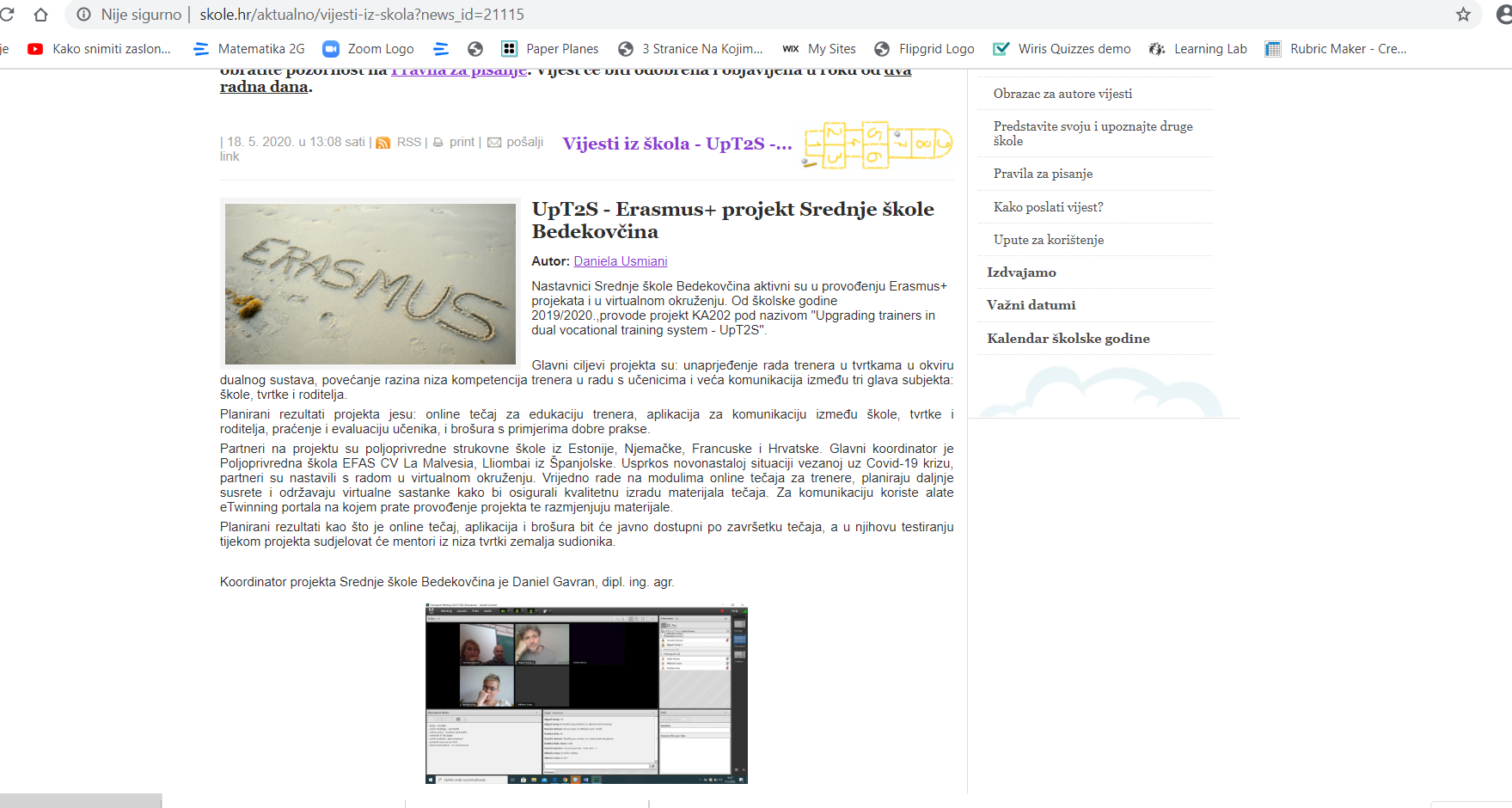1512x808 pixels.
Task: Open the RSS text link
Action: [x=409, y=142]
